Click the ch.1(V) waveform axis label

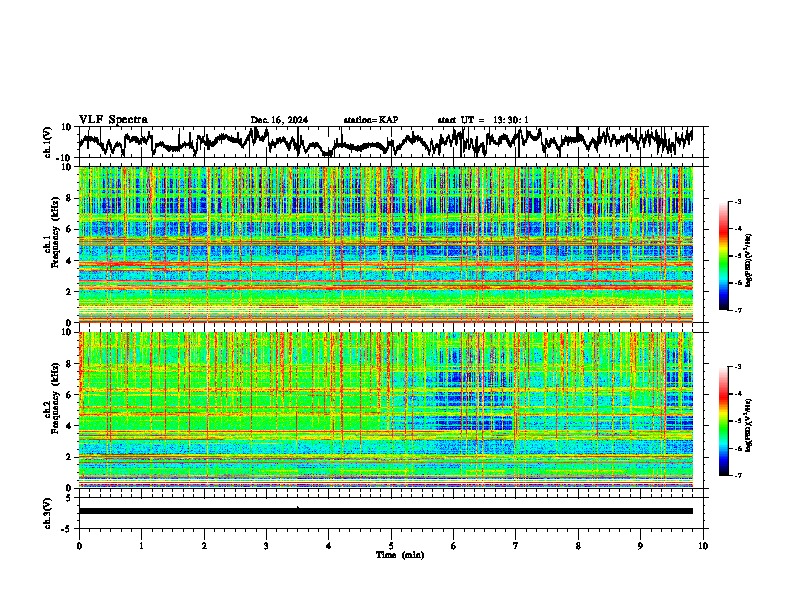pyautogui.click(x=48, y=142)
